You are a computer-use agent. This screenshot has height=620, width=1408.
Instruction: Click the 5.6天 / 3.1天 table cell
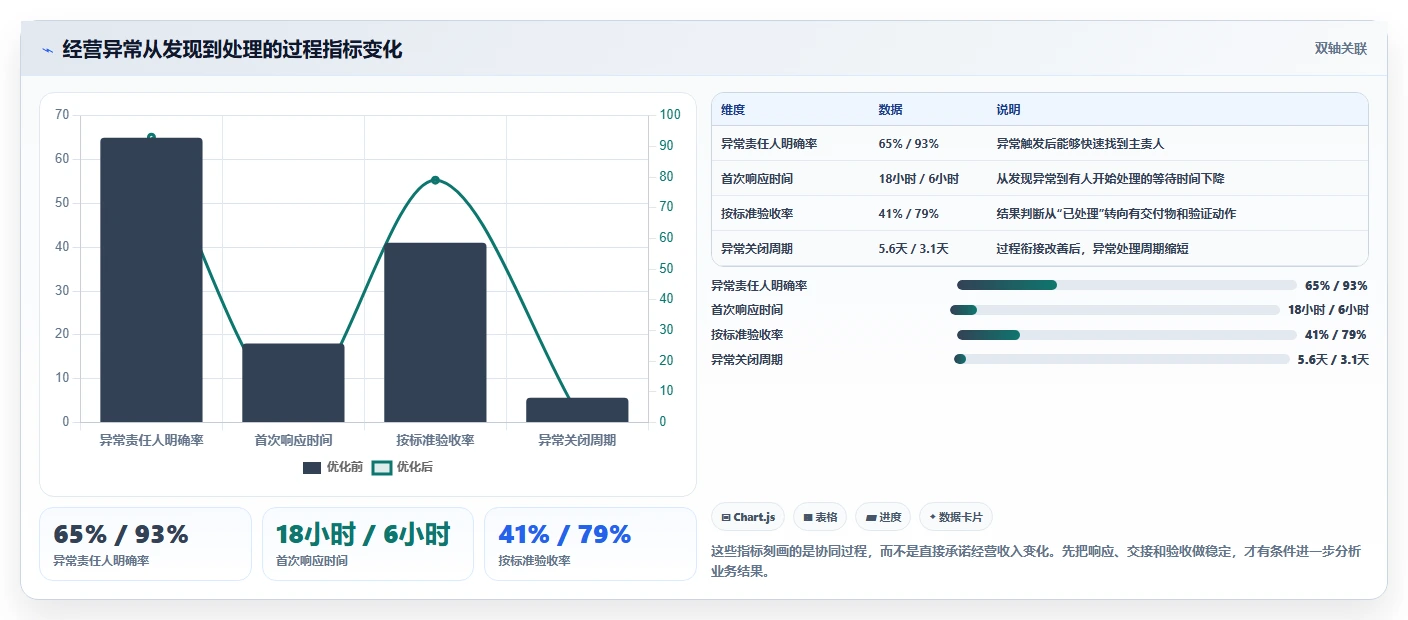pos(913,249)
